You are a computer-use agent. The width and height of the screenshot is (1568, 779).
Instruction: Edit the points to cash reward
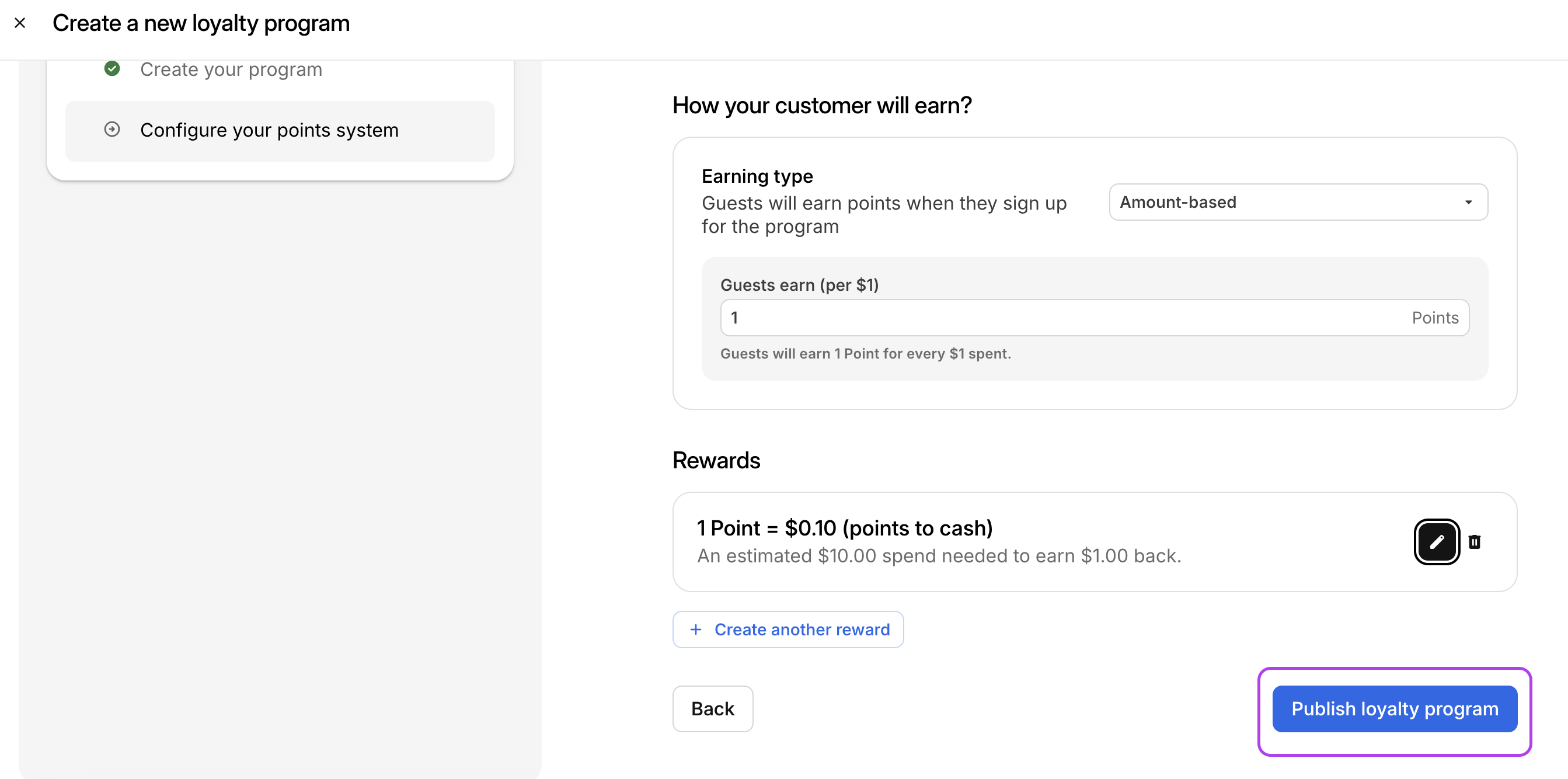(1436, 541)
